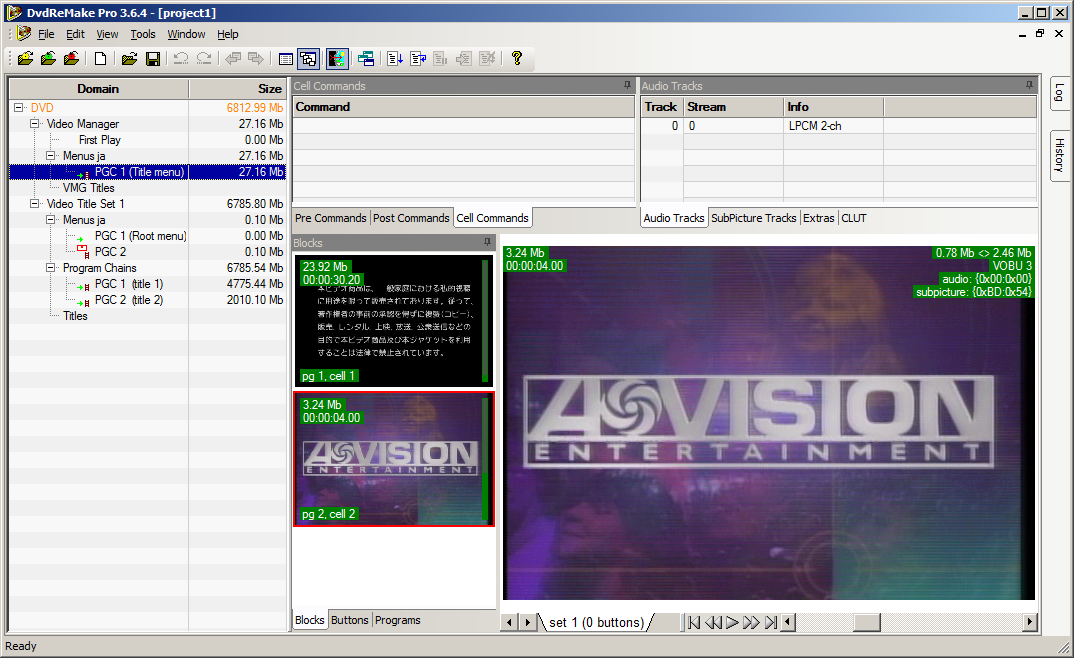
Task: Open the File menu
Action: point(46,34)
